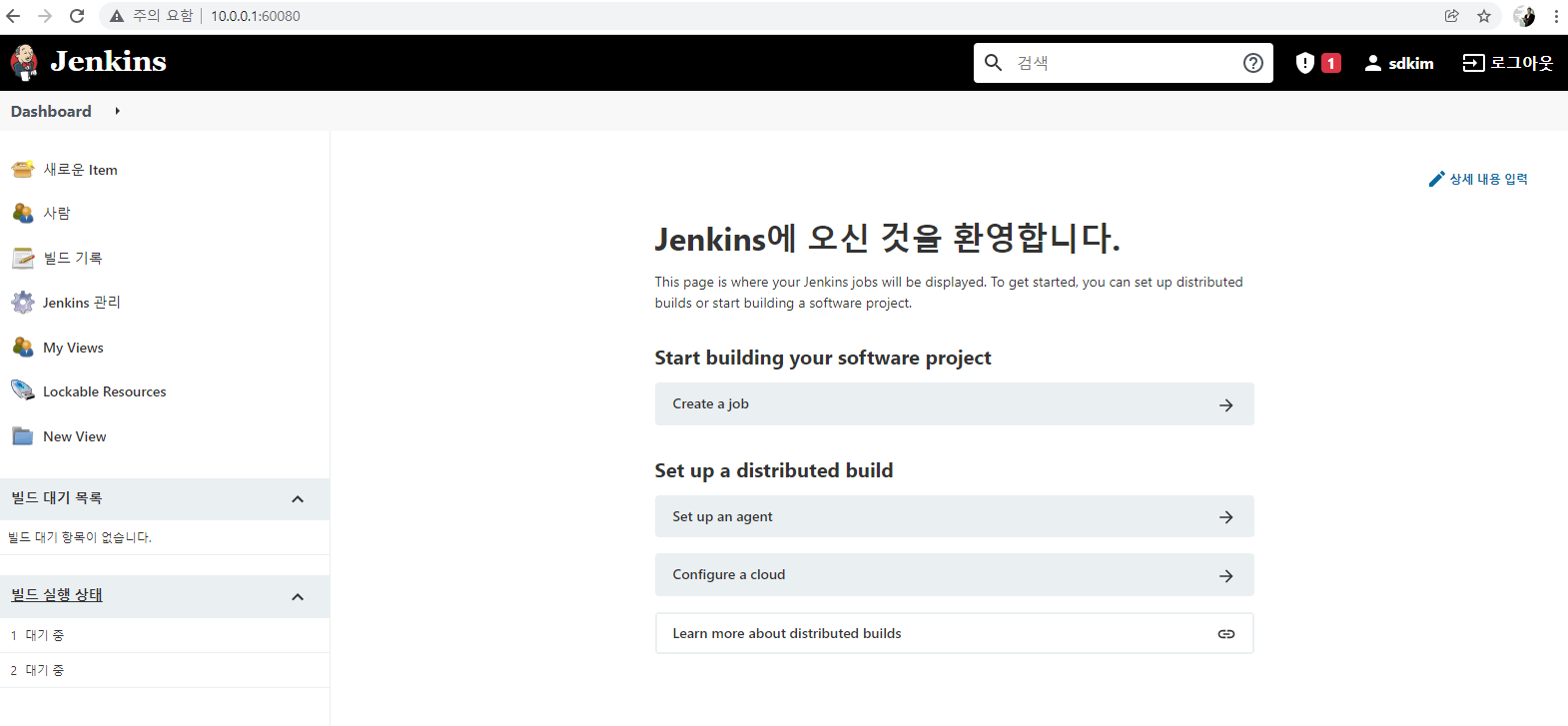This screenshot has height=726, width=1568.
Task: Open the 빌드 실행 상태 link
Action: point(57,595)
